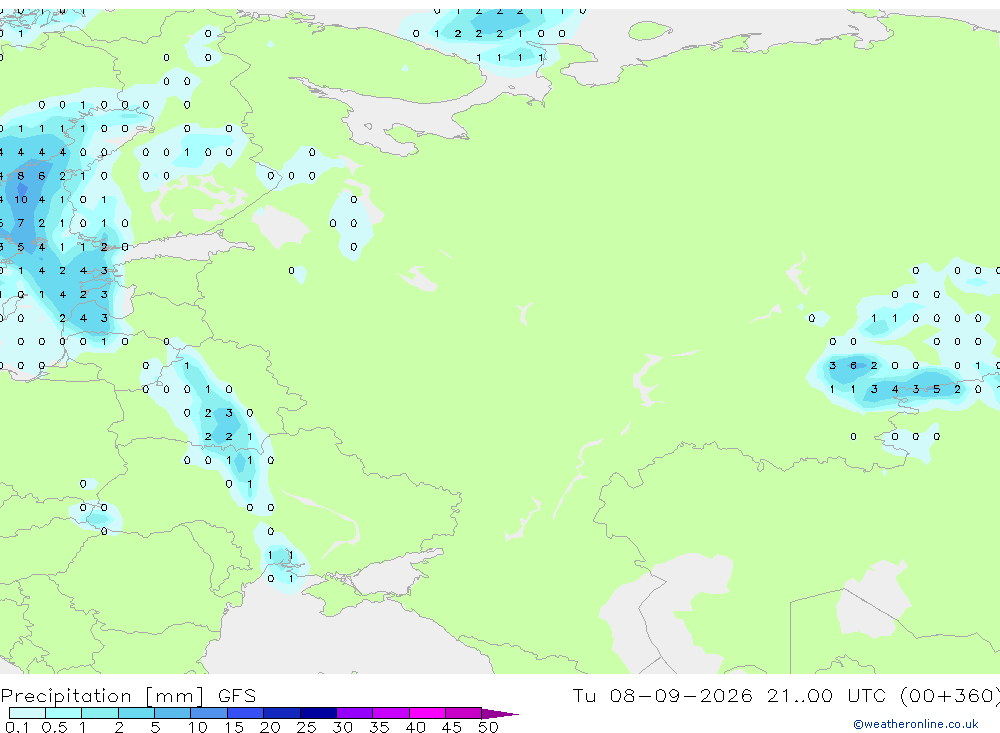Click legend label '25'

tap(306, 727)
